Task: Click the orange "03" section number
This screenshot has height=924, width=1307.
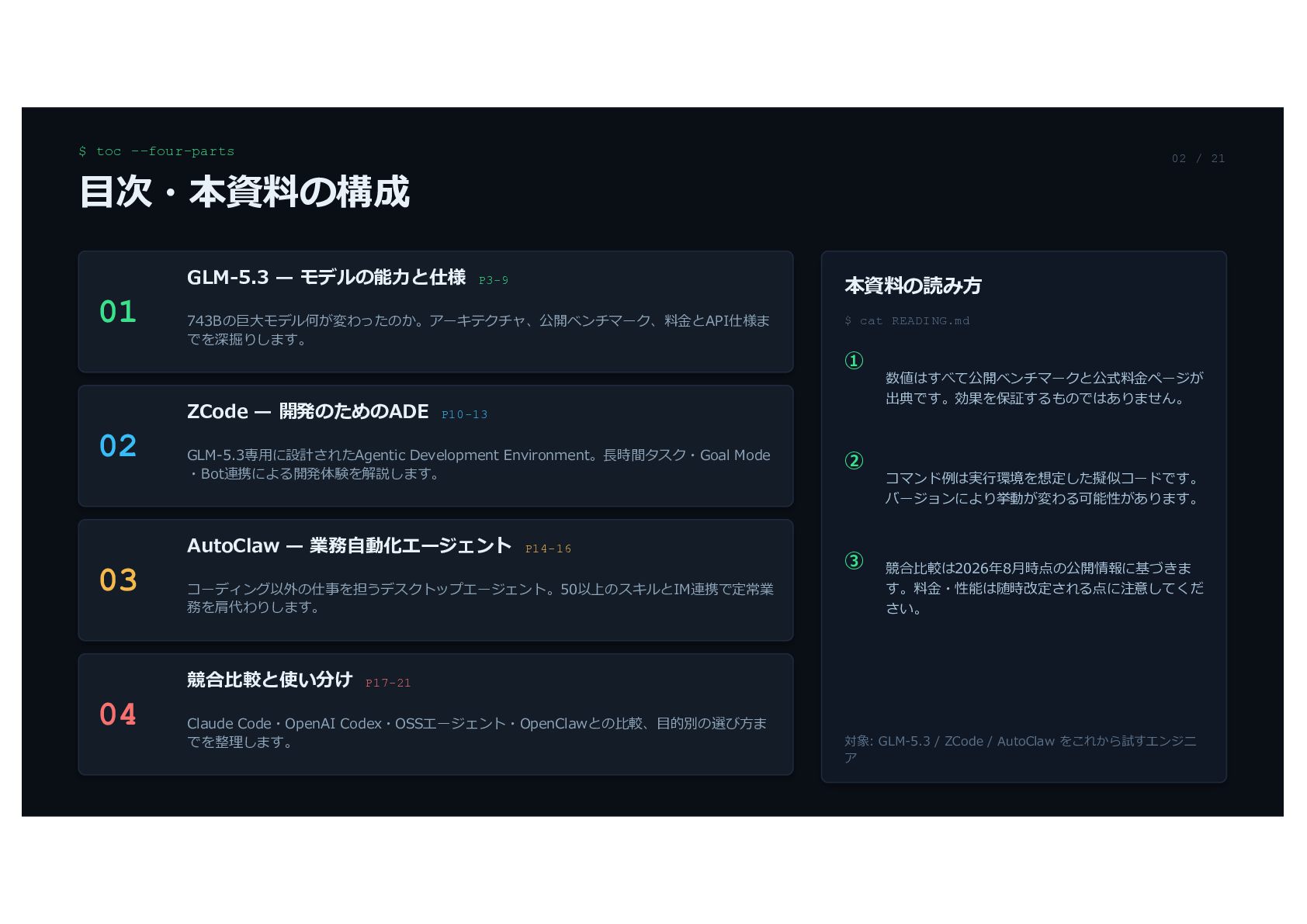Action: coord(118,580)
